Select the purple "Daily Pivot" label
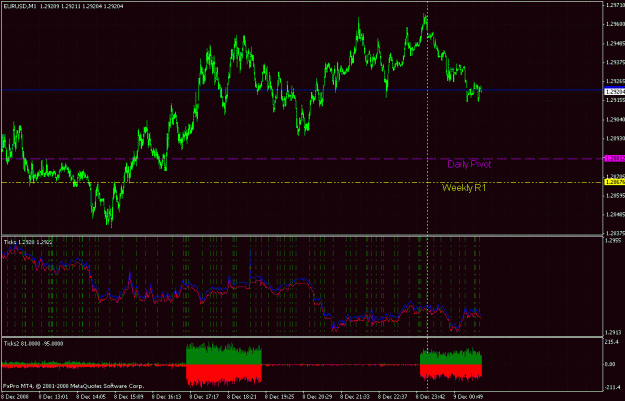The image size is (625, 401). point(469,164)
